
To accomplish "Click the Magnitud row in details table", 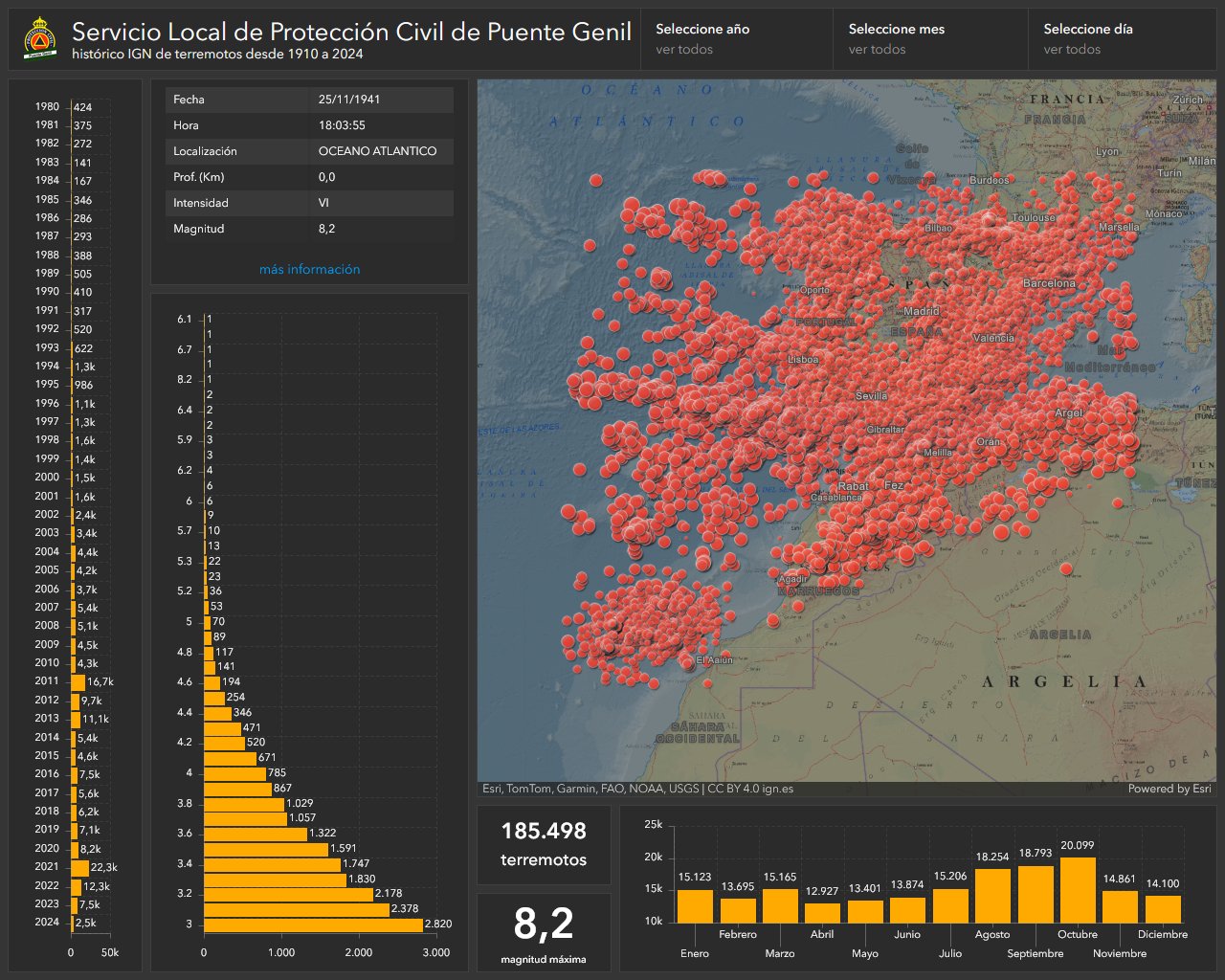I will (x=309, y=230).
